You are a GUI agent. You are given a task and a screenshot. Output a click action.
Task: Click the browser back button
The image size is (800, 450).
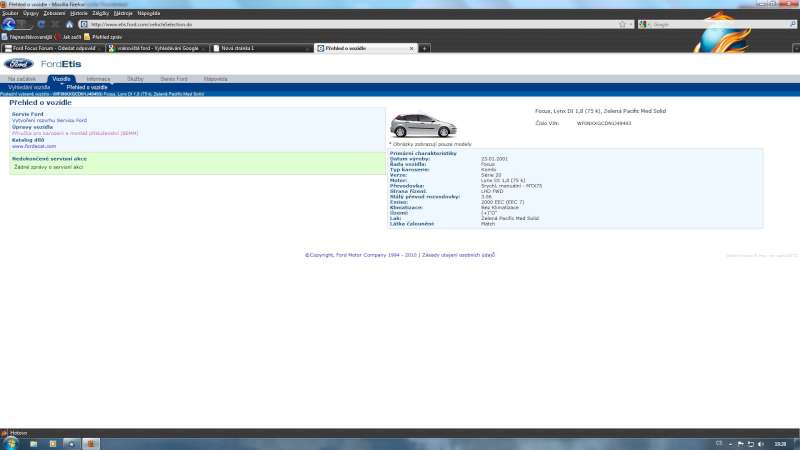coord(9,23)
